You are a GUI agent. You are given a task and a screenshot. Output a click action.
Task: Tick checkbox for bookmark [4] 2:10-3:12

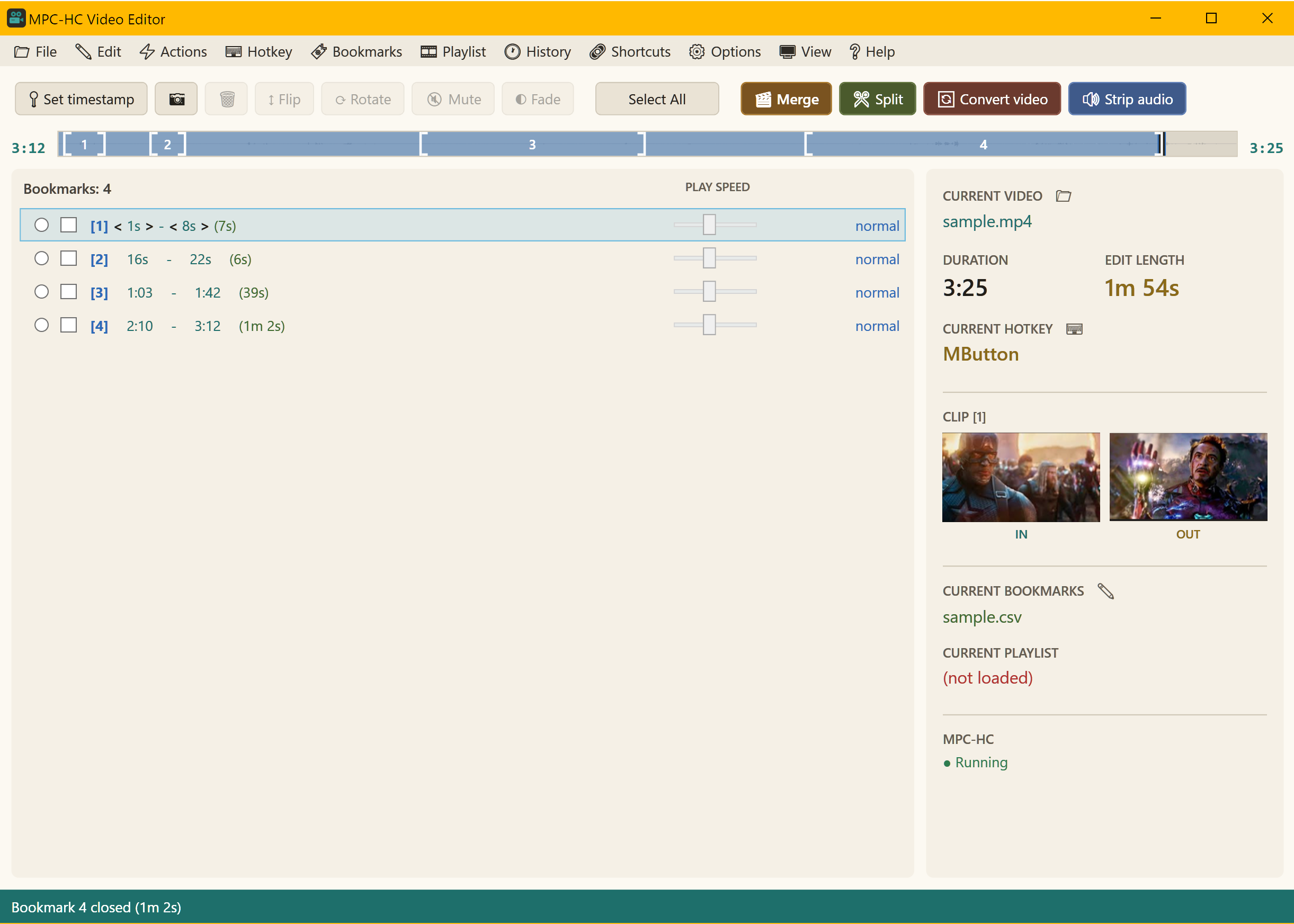pyautogui.click(x=68, y=326)
